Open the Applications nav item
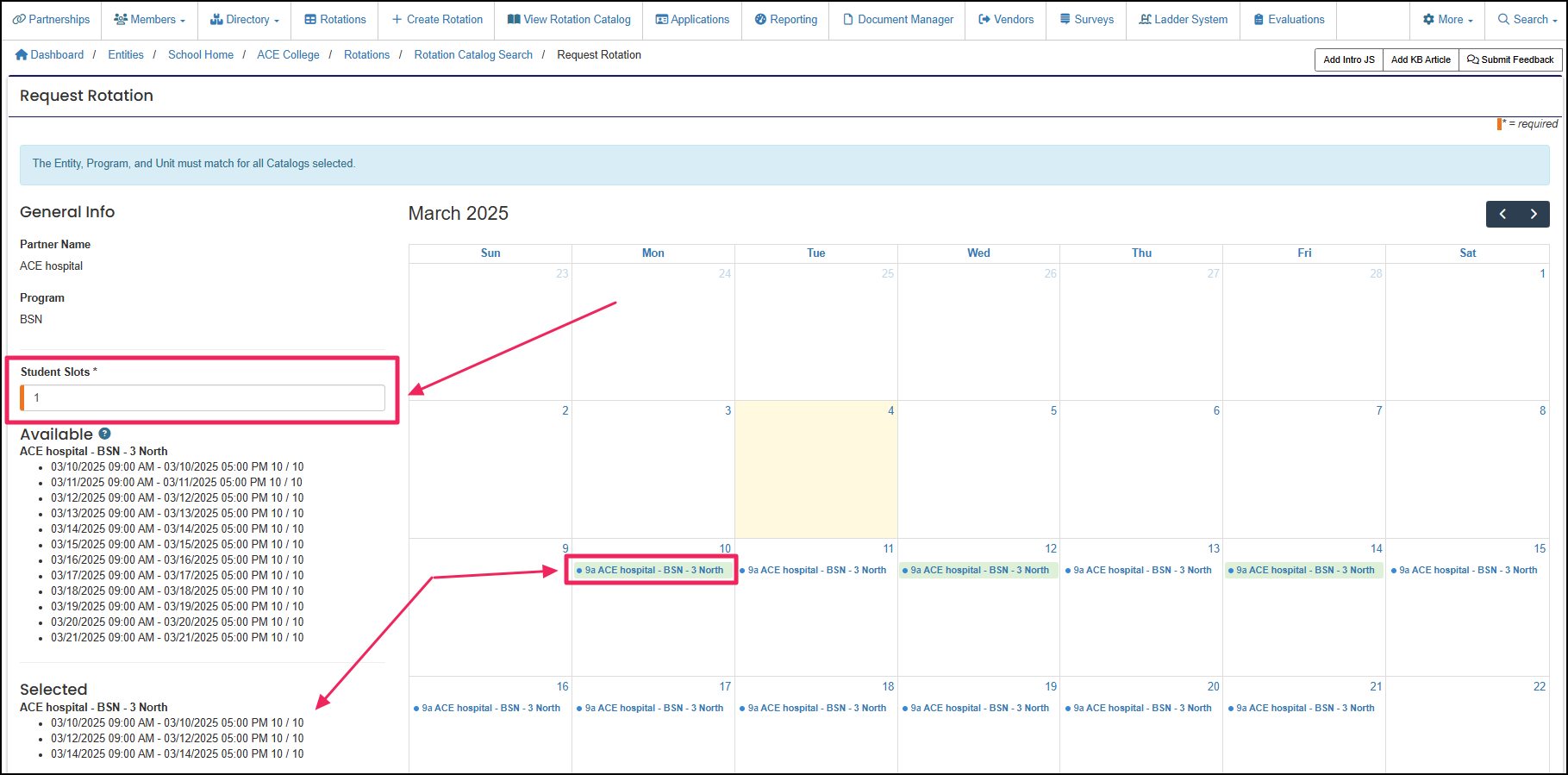 click(x=692, y=20)
